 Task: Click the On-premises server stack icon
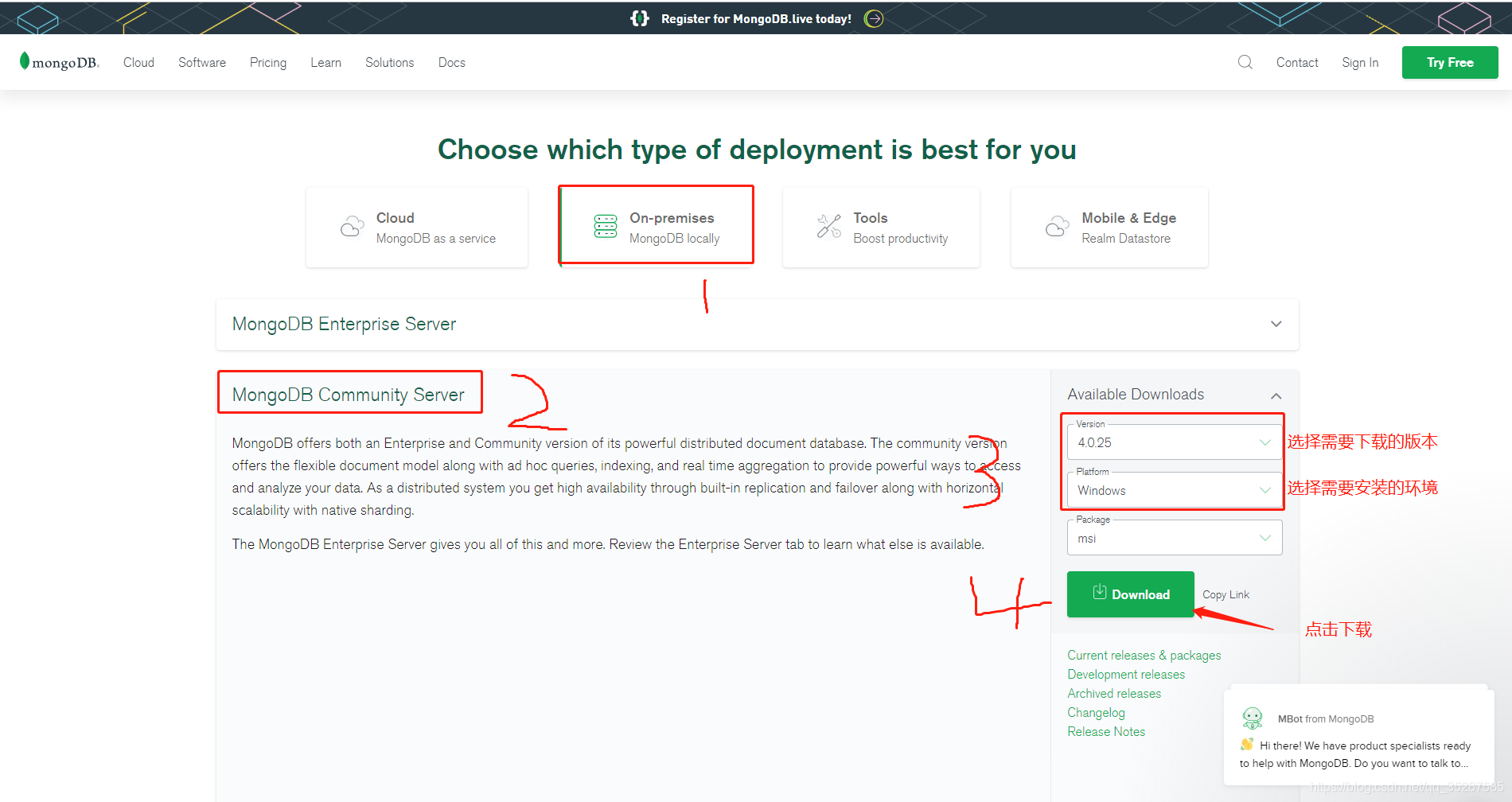[x=606, y=226]
